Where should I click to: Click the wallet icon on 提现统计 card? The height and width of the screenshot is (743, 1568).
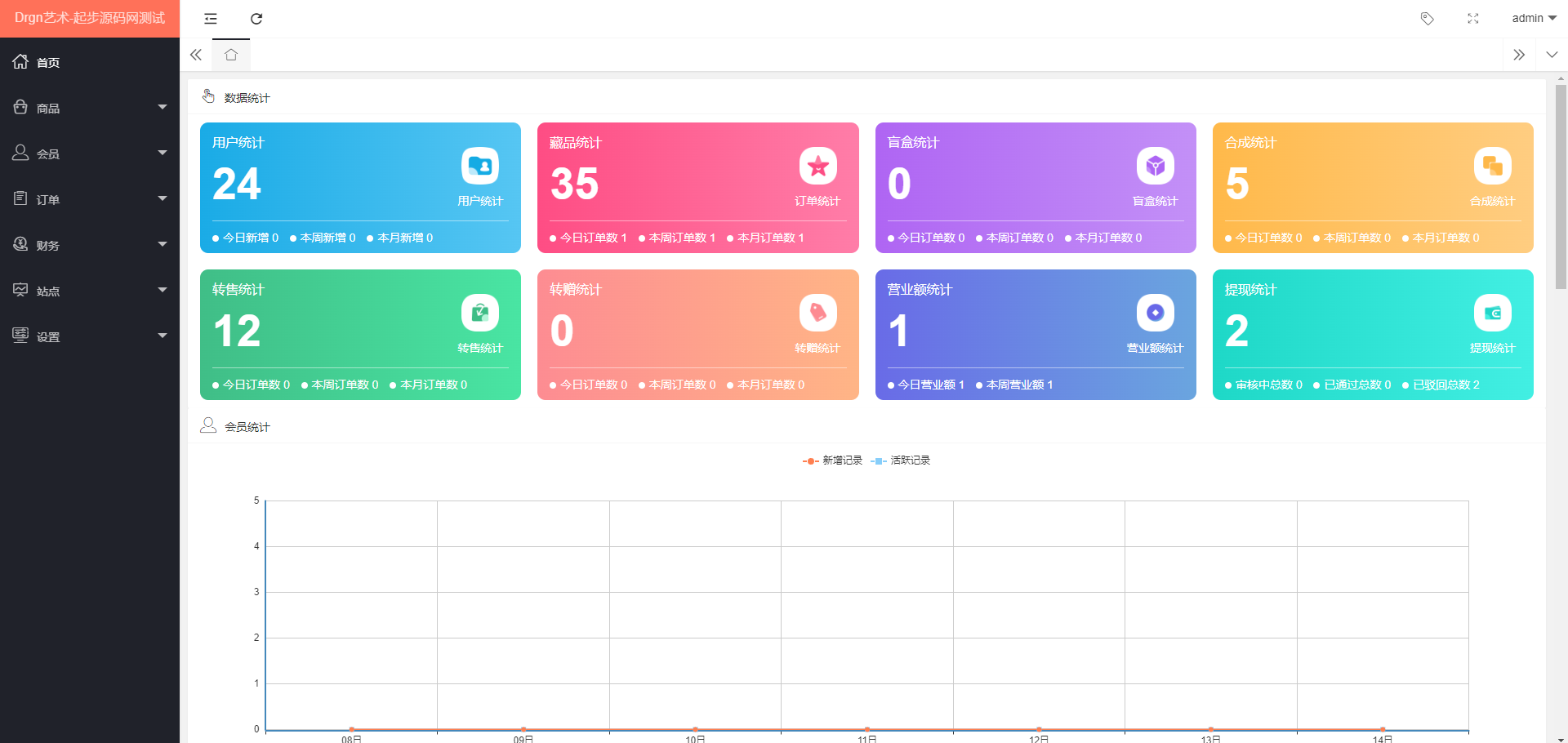click(1492, 313)
